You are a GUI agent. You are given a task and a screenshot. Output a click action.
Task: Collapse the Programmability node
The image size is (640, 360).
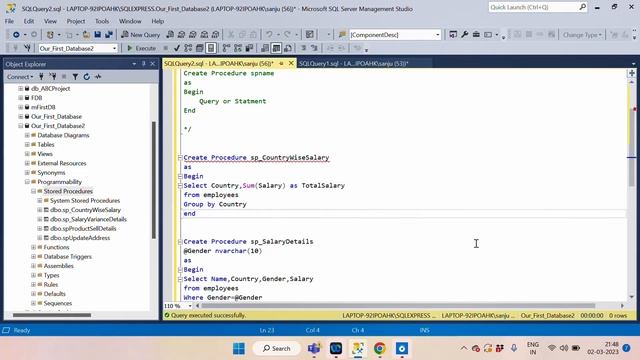(x=27, y=182)
